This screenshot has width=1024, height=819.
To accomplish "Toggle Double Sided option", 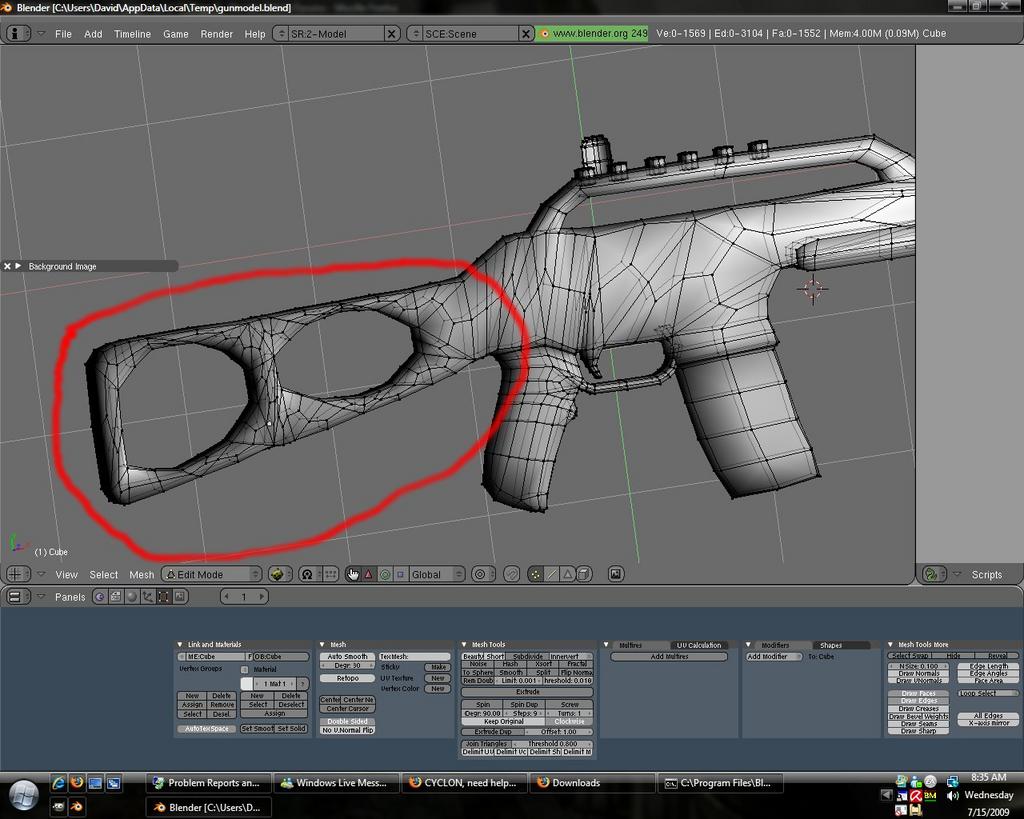I will click(x=347, y=721).
